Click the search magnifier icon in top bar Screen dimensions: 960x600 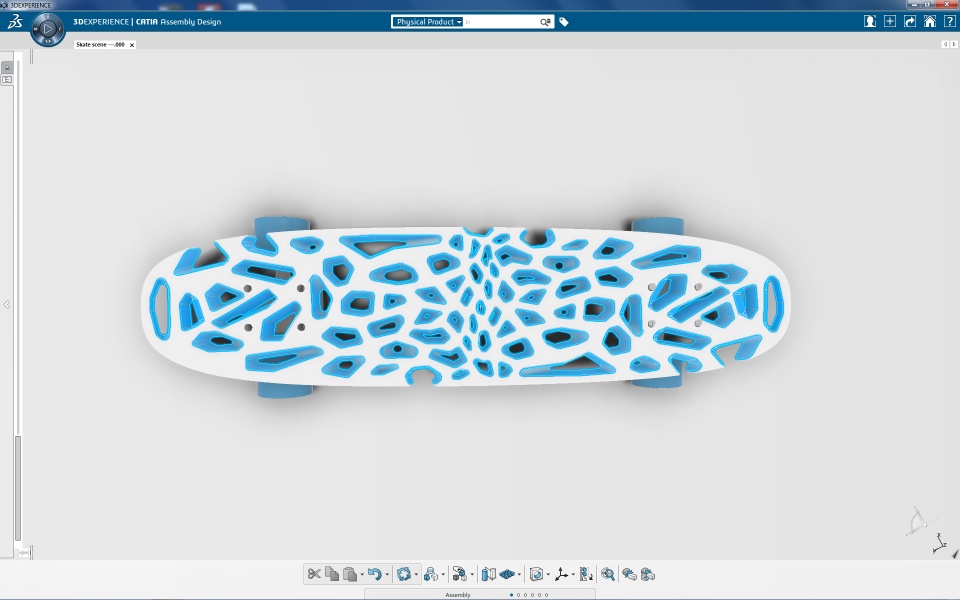pyautogui.click(x=545, y=22)
